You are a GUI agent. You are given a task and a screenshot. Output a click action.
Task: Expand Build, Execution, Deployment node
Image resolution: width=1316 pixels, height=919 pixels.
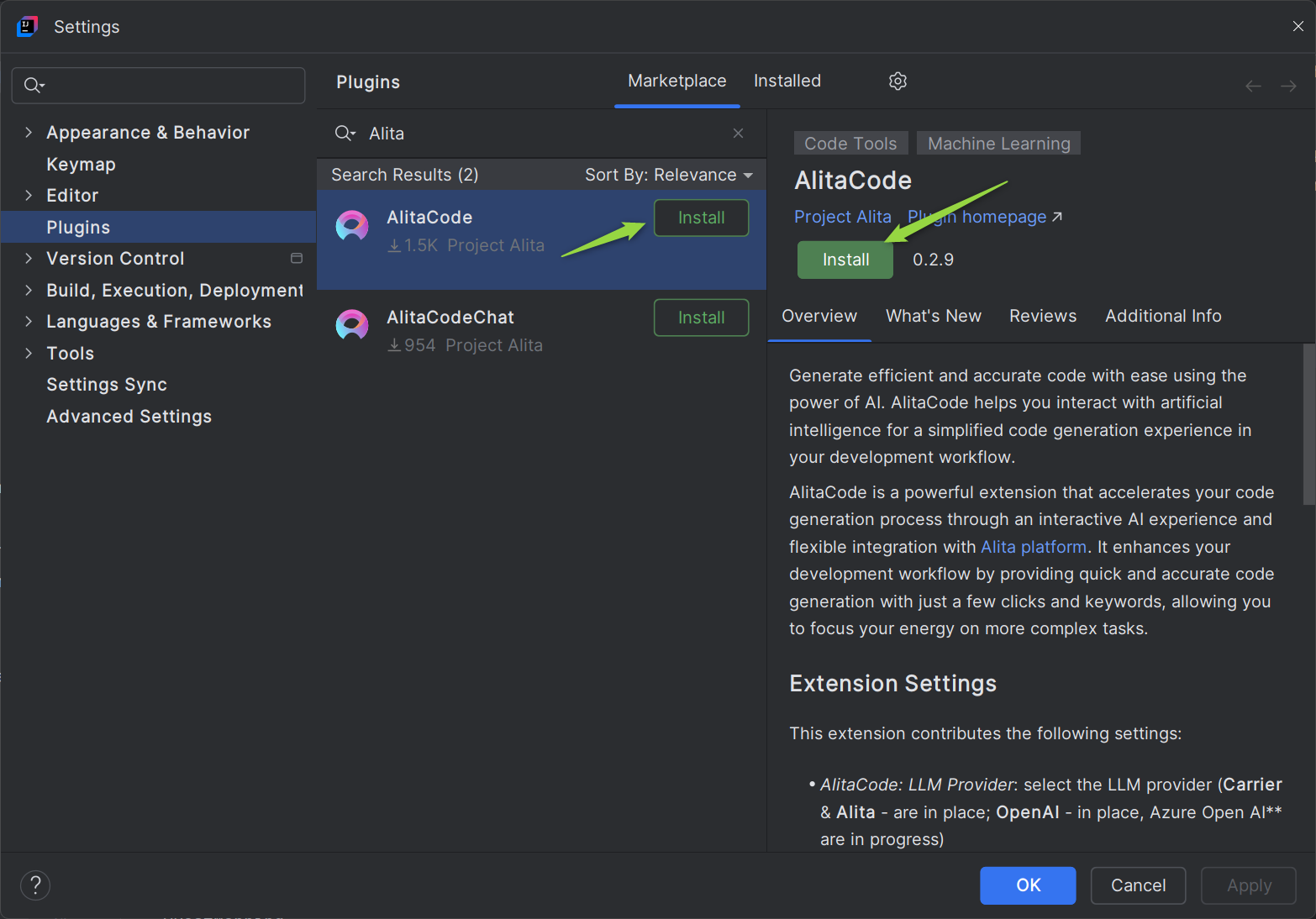pyautogui.click(x=29, y=290)
